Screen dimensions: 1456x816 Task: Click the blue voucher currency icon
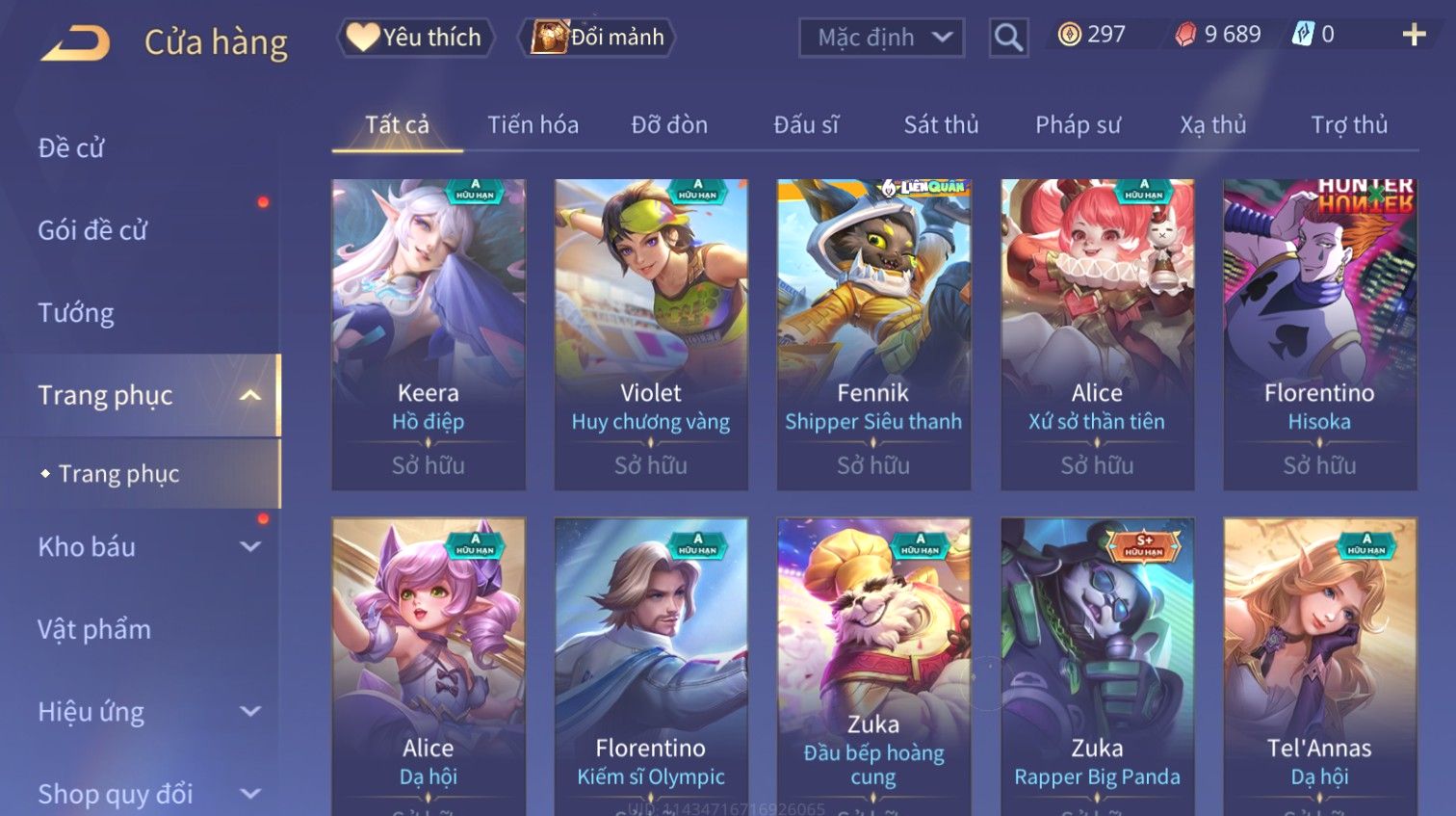coord(1303,35)
